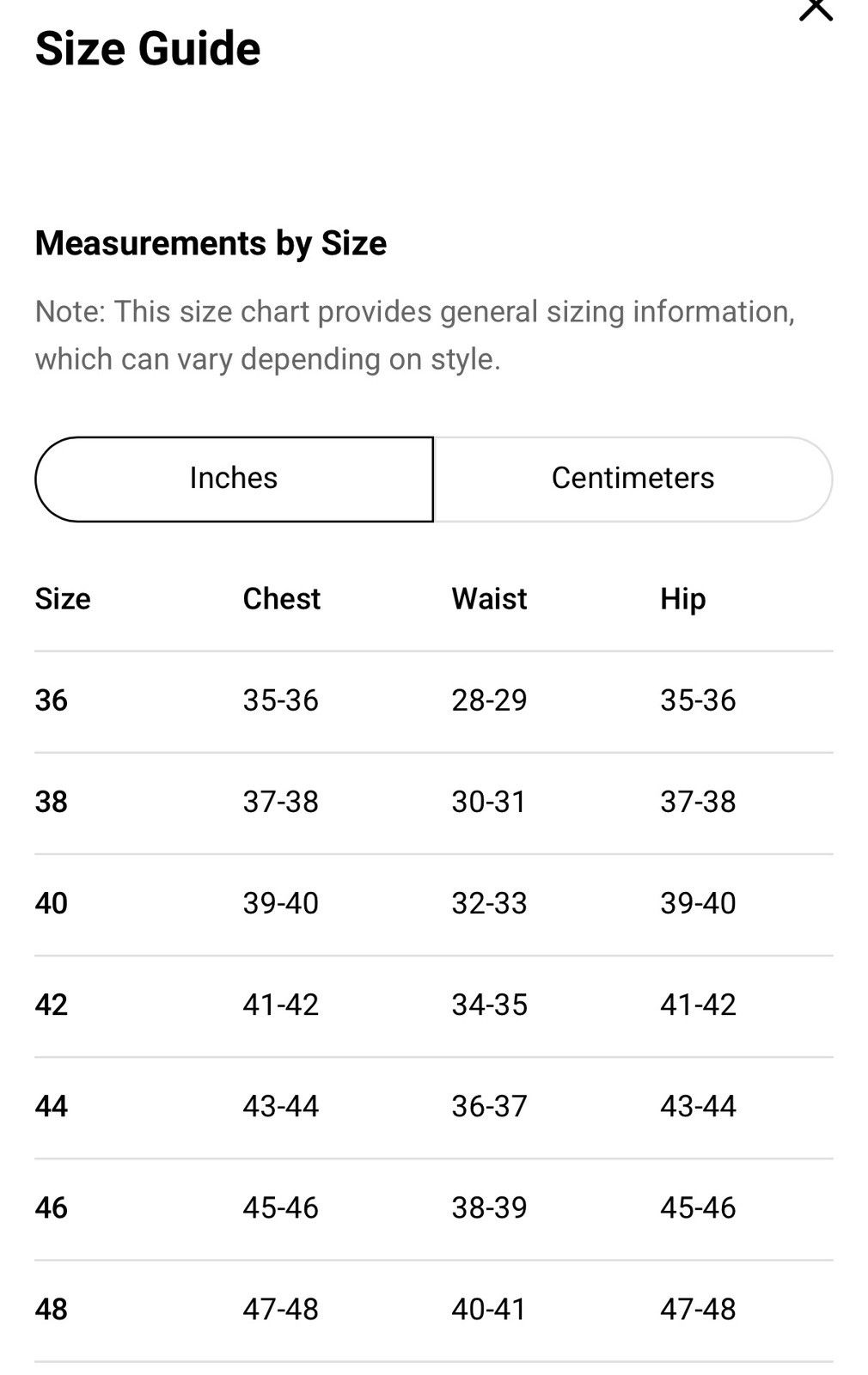Click the size 44 row label

point(51,1106)
